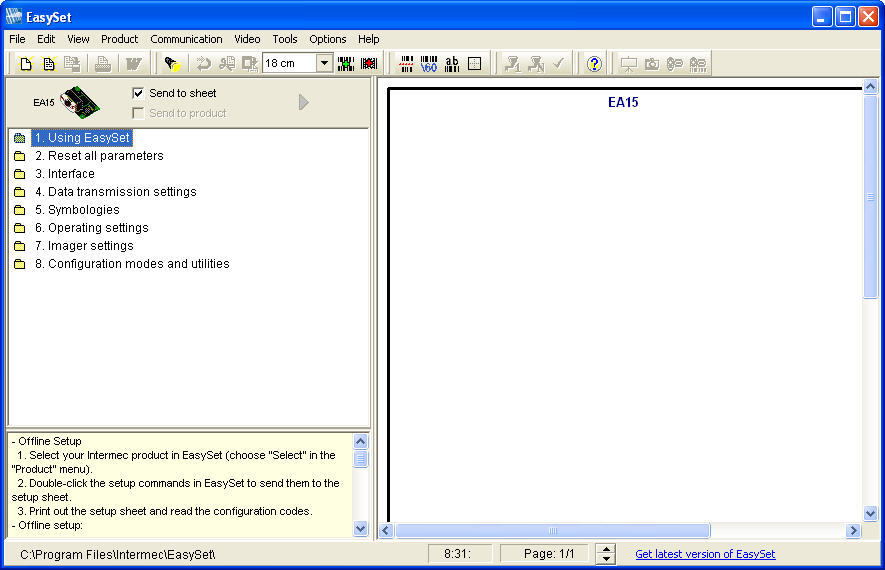Image resolution: width=885 pixels, height=570 pixels.
Task: Select '4. Data transmission settings' folder
Action: tap(116, 192)
